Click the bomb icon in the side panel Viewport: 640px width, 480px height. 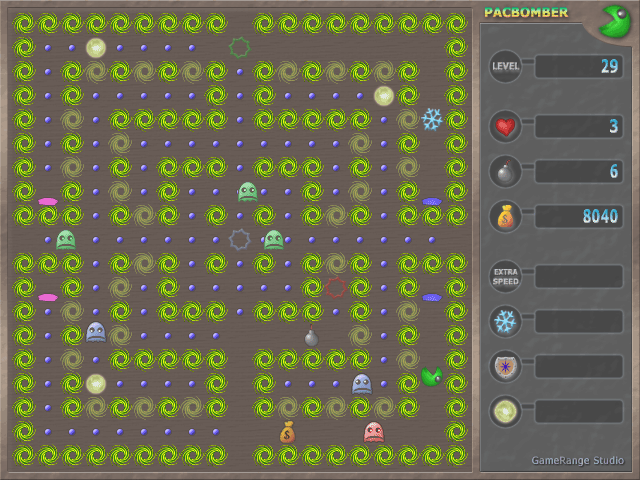505,171
